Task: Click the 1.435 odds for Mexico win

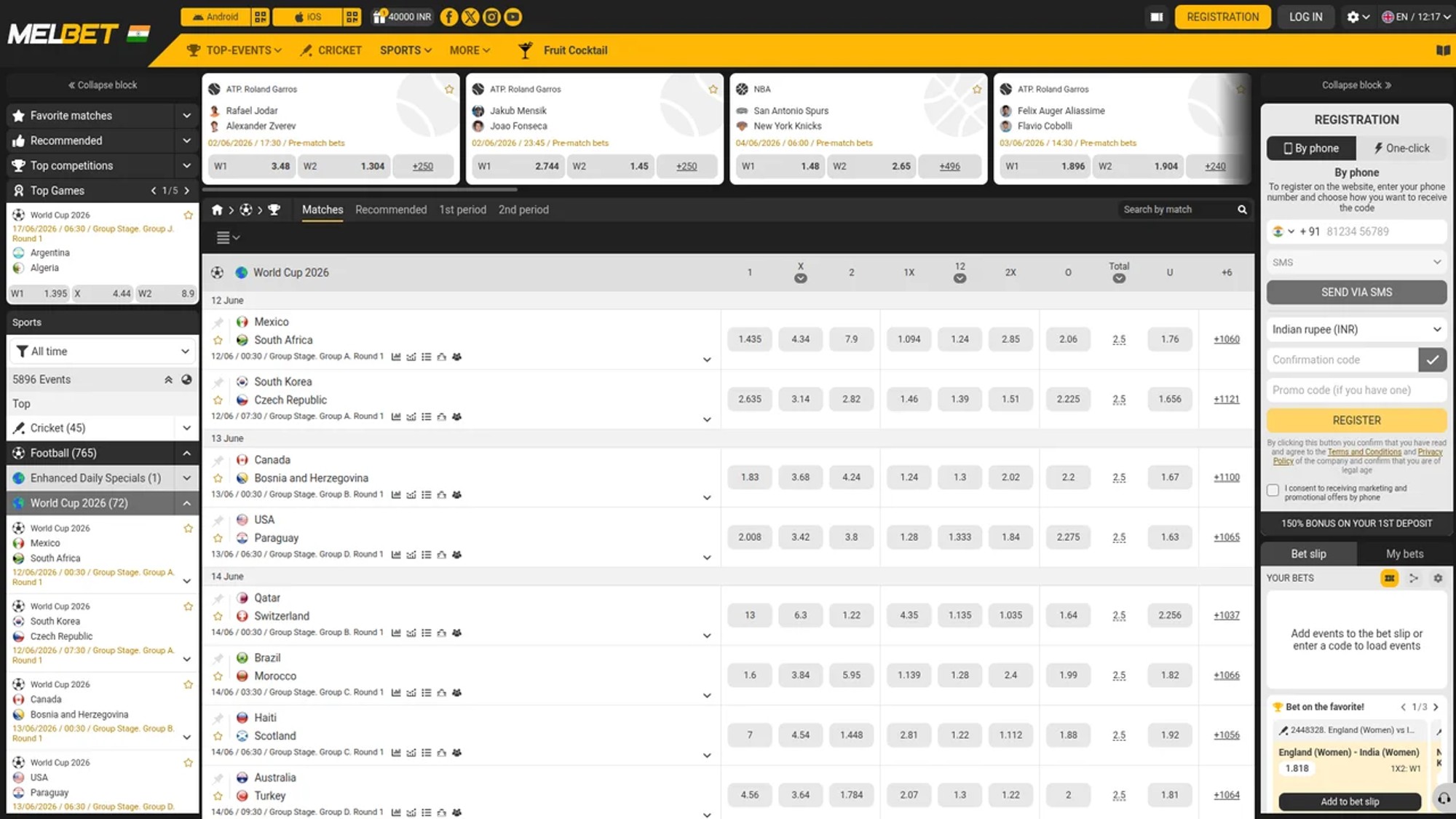Action: (749, 339)
